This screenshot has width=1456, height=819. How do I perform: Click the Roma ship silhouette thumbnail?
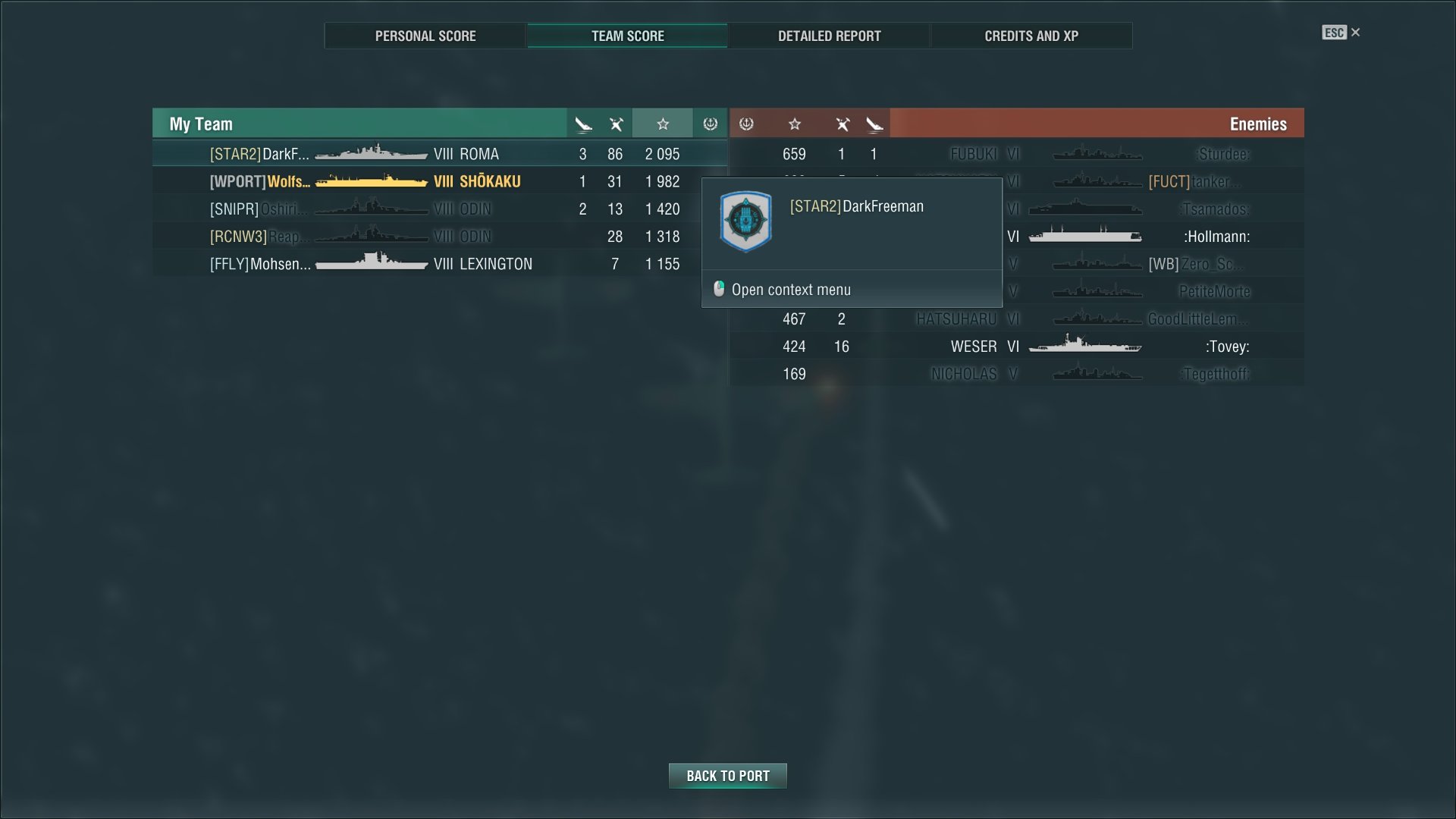[372, 153]
